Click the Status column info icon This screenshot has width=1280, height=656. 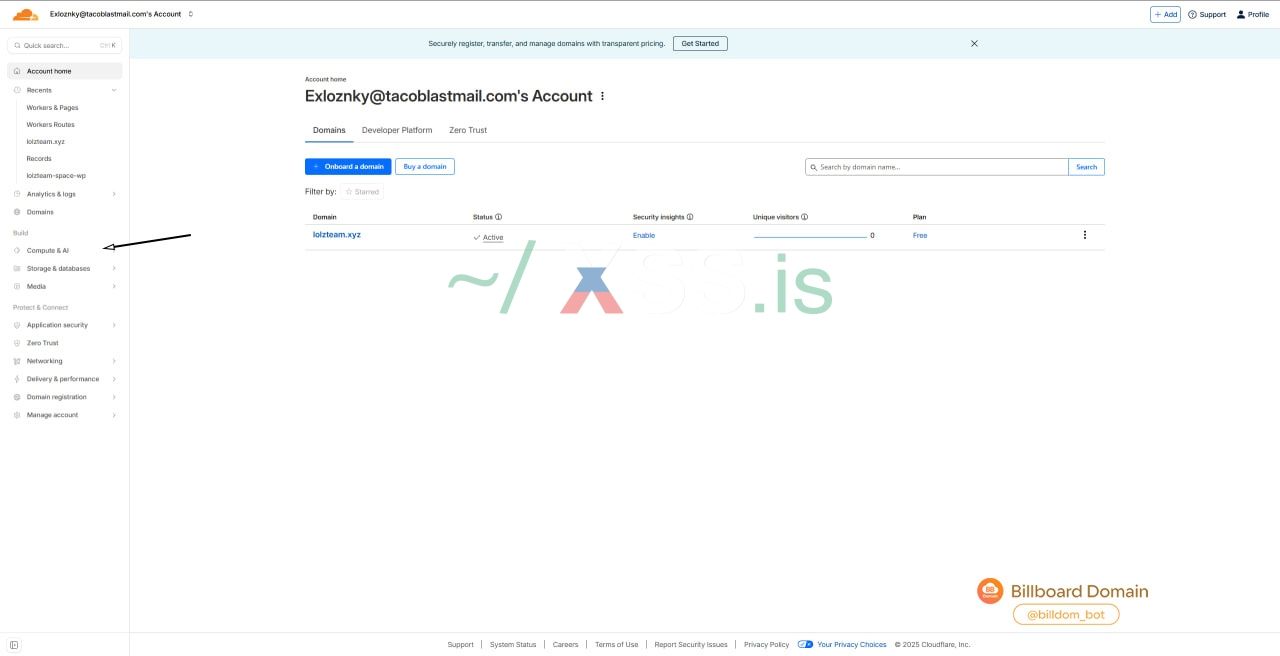pos(499,217)
